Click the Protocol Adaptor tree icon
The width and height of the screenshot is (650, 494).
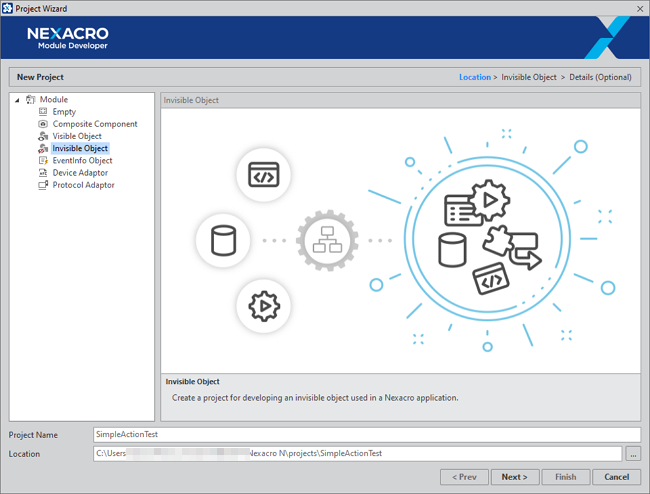43,185
